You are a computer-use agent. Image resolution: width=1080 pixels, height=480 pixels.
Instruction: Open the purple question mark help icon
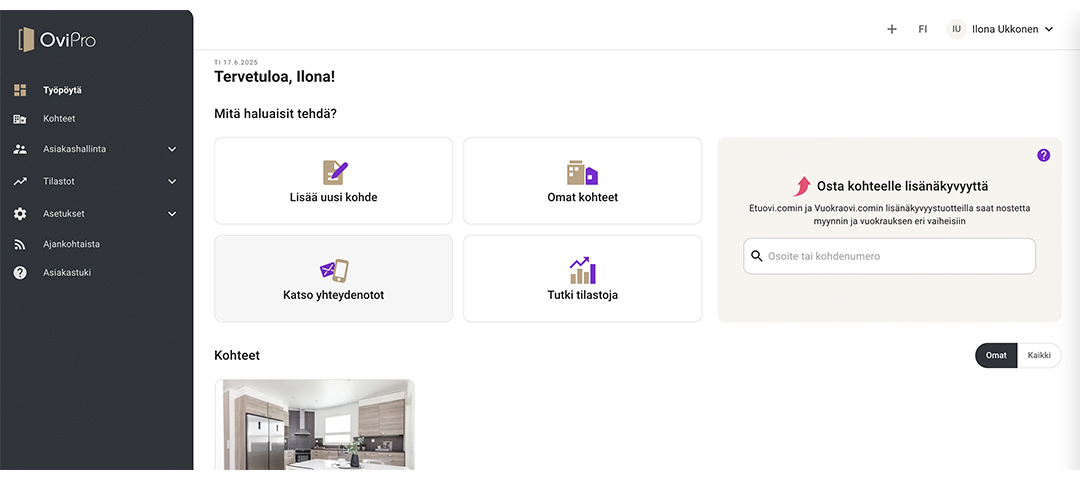pyautogui.click(x=1043, y=156)
